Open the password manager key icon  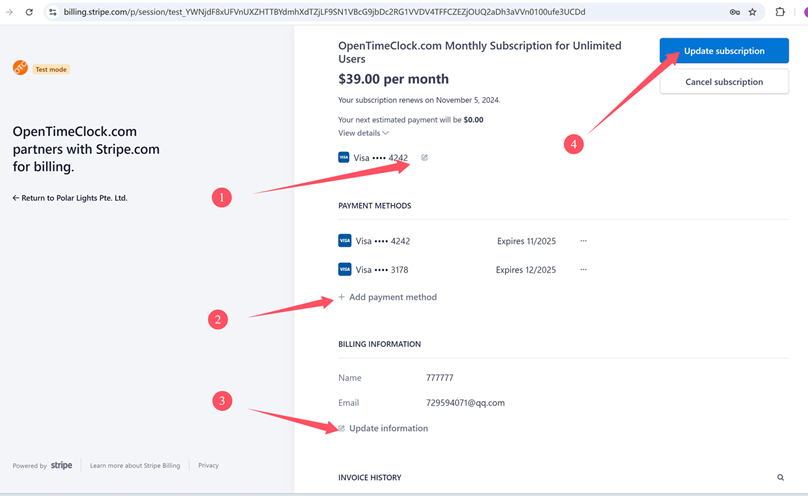pos(735,12)
